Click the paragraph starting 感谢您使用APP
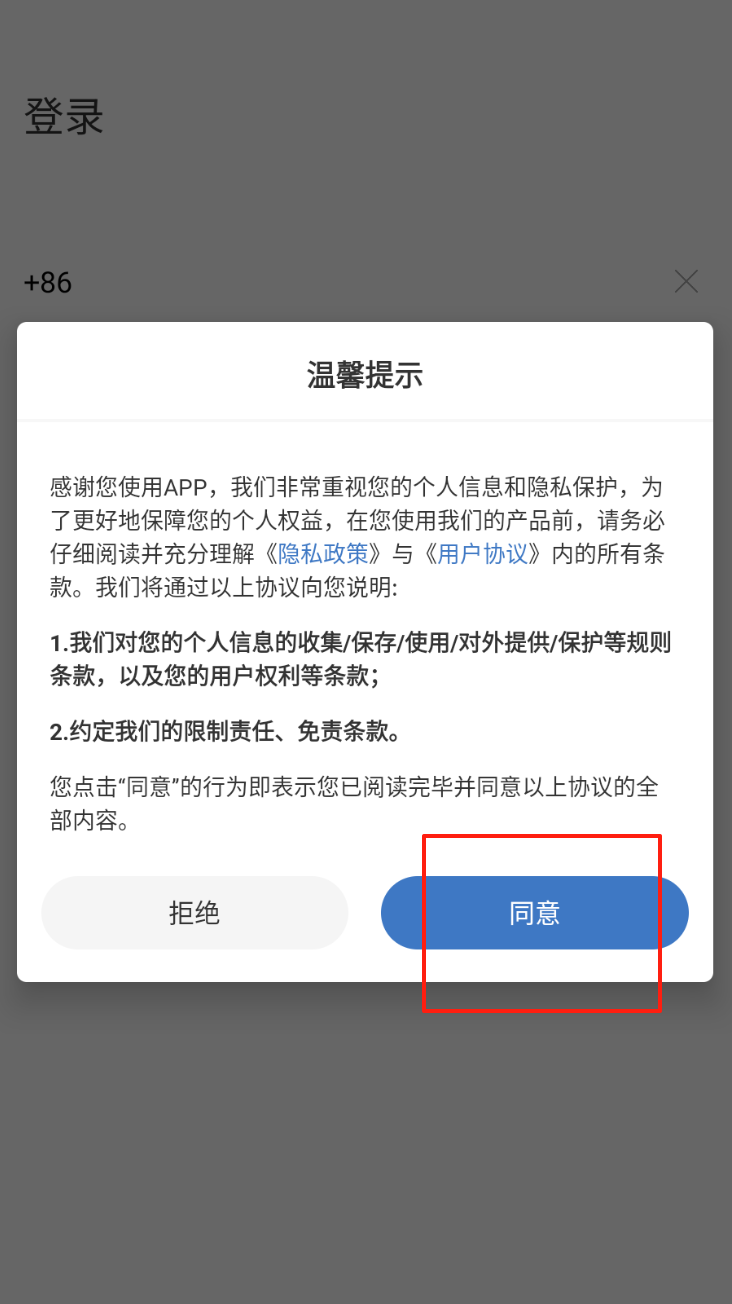Viewport: 732px width, 1304px height. coord(358,537)
